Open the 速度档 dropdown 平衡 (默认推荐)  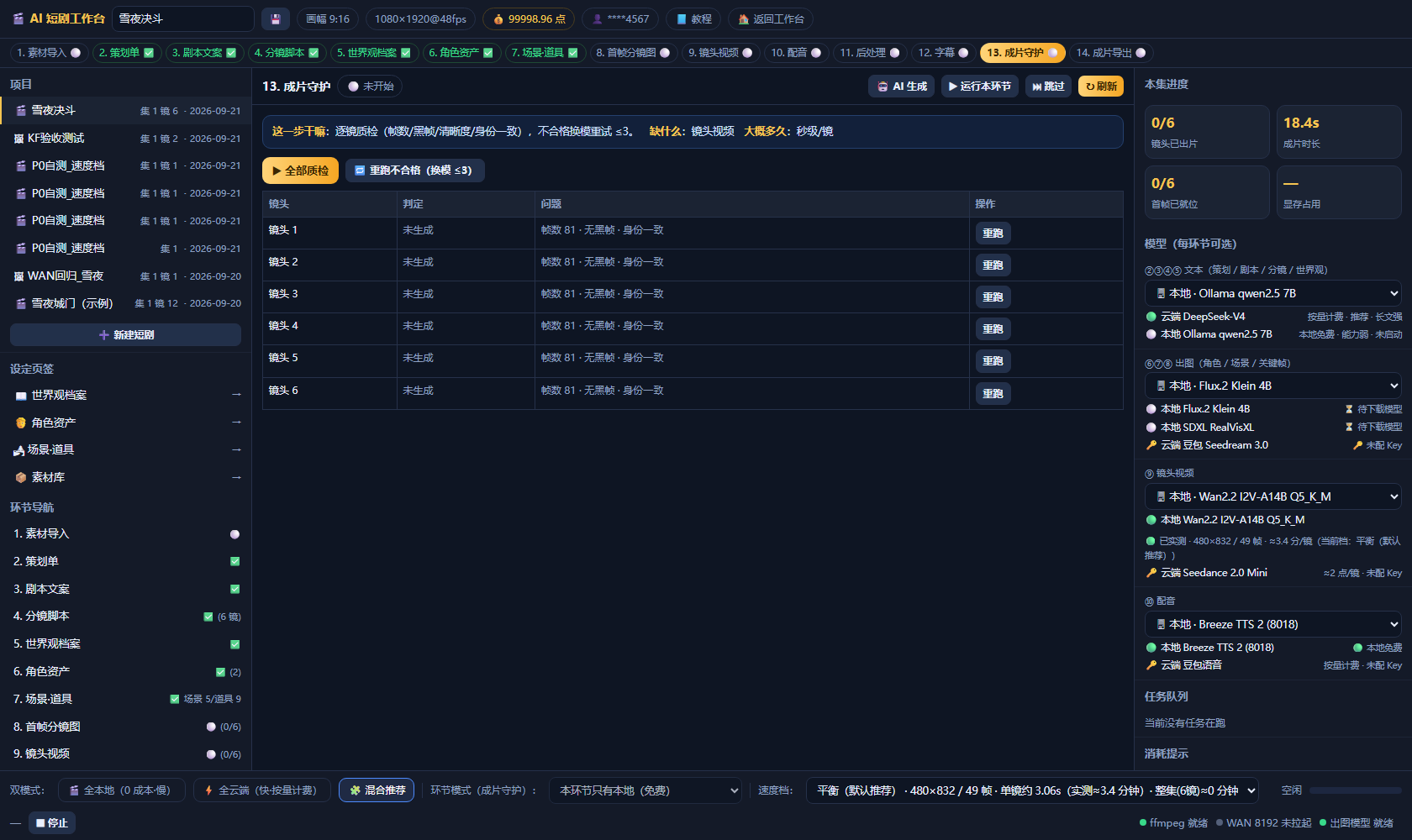click(1033, 790)
